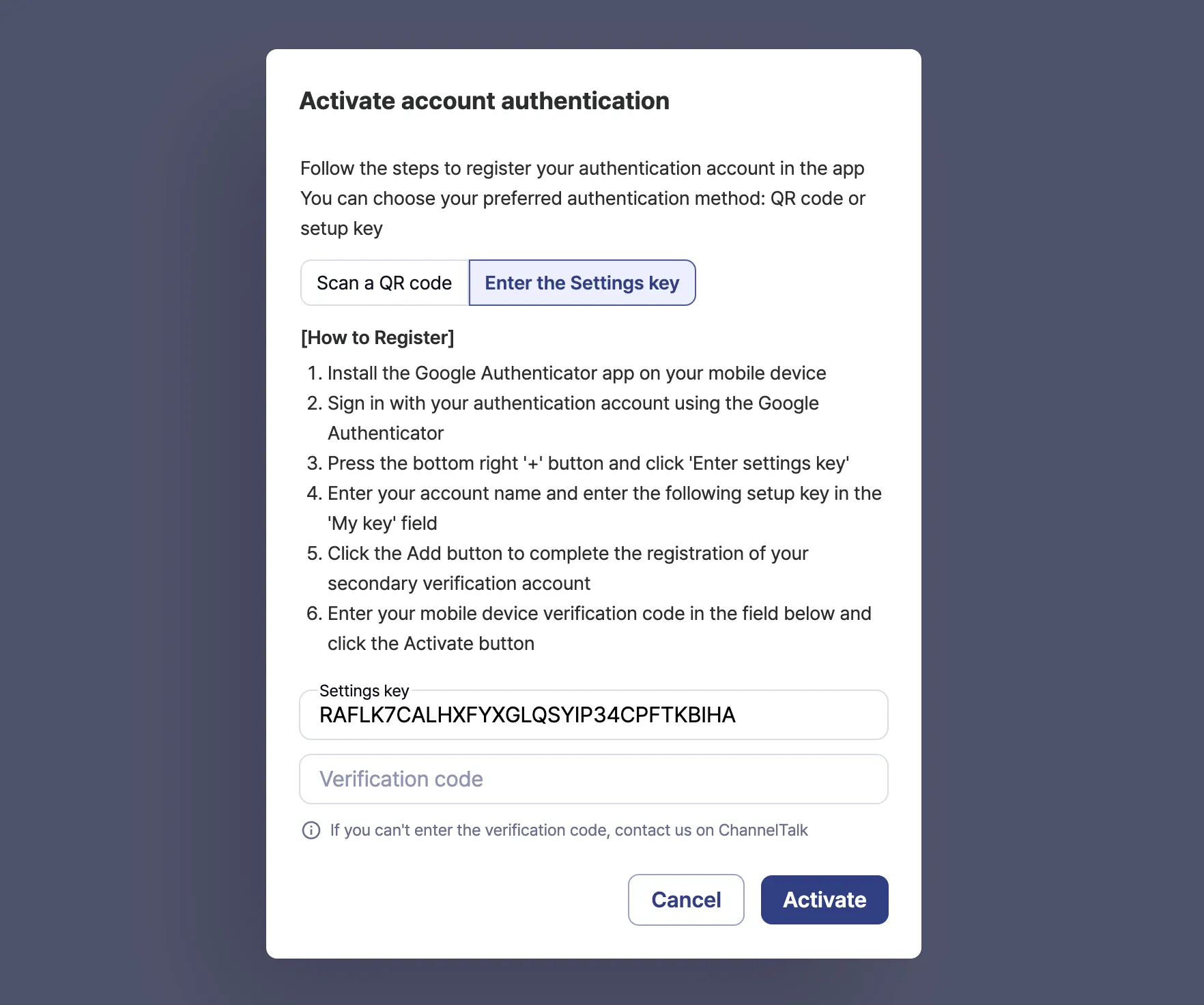Click step 2 about signing in
This screenshot has height=1005, width=1204.
(573, 404)
